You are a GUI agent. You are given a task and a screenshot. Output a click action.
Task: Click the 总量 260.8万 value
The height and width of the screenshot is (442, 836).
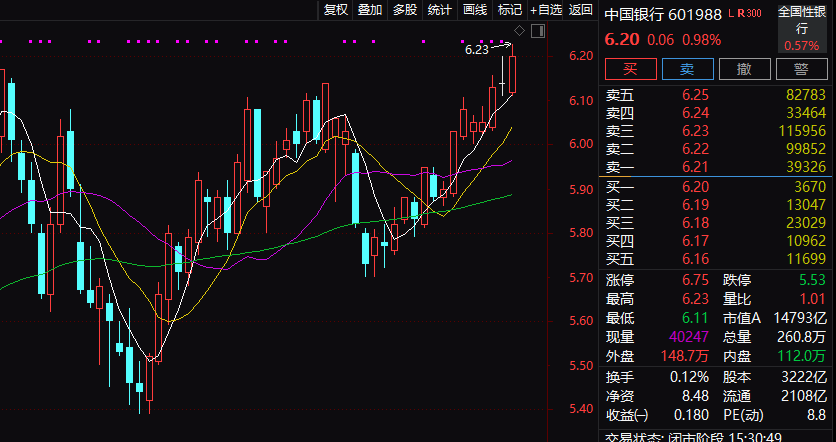[x=801, y=337]
